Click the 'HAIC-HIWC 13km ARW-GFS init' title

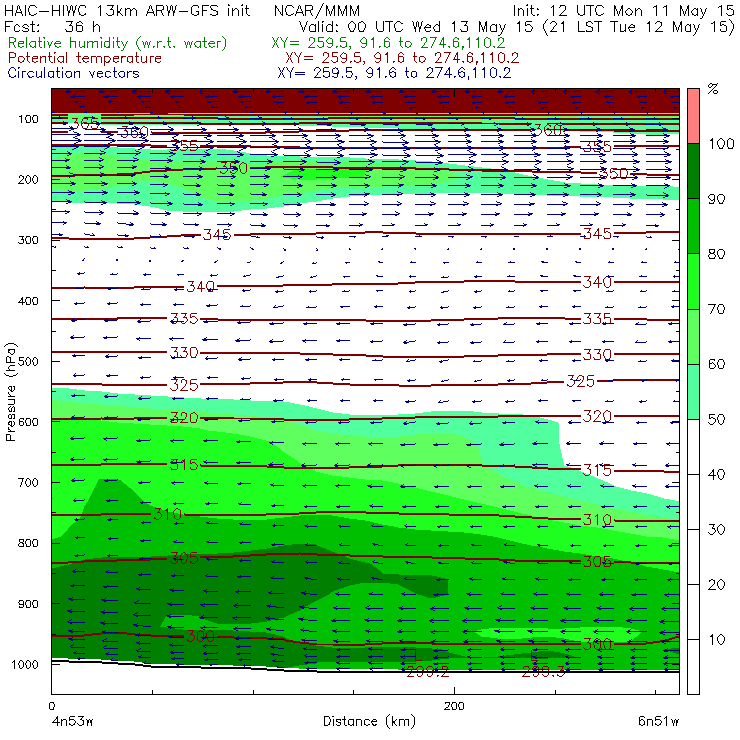point(127,10)
